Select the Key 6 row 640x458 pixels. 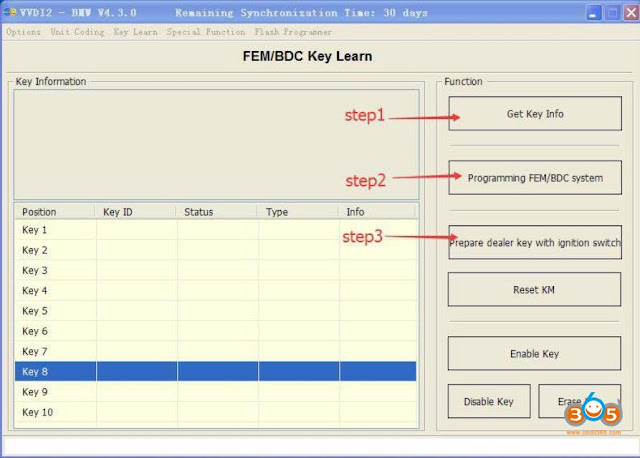(x=216, y=331)
